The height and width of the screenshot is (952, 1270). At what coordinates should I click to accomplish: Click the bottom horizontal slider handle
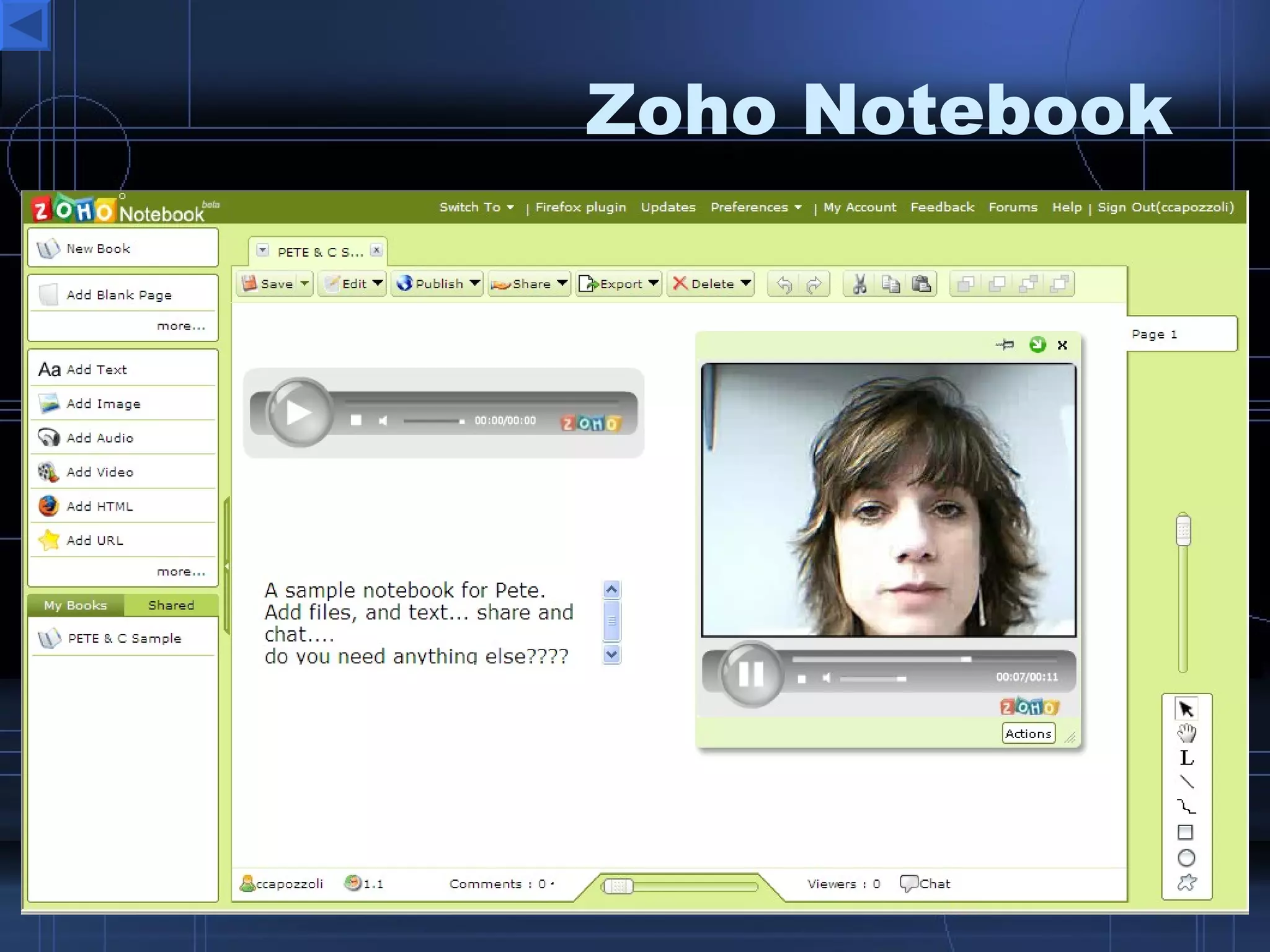click(617, 886)
